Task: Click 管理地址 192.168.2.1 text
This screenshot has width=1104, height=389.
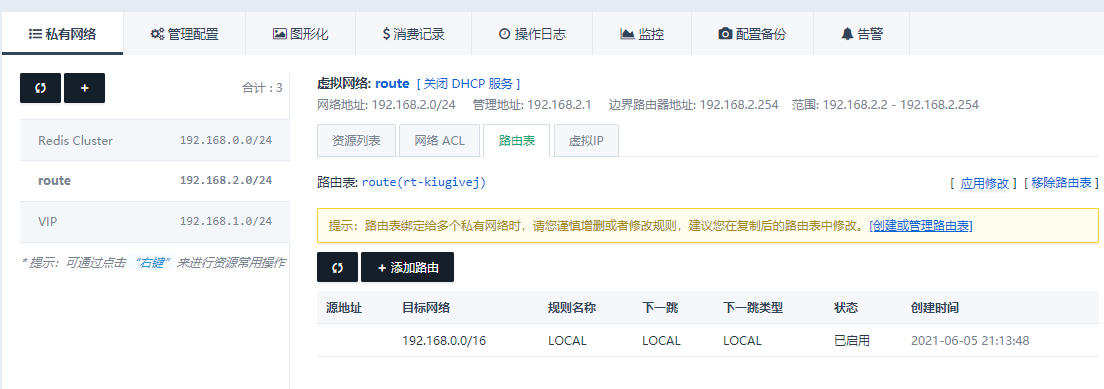Action: (532, 105)
